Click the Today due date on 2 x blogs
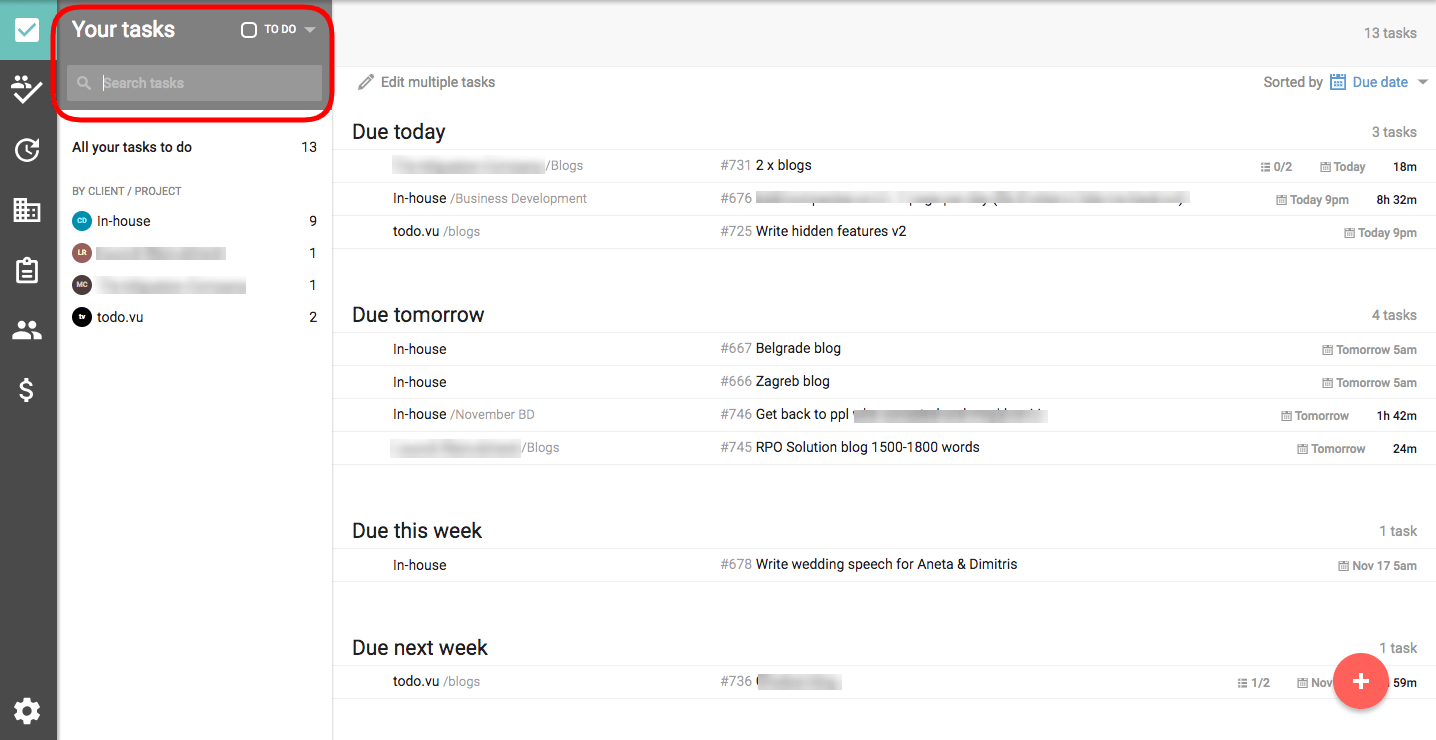This screenshot has width=1436, height=740. click(x=1343, y=167)
